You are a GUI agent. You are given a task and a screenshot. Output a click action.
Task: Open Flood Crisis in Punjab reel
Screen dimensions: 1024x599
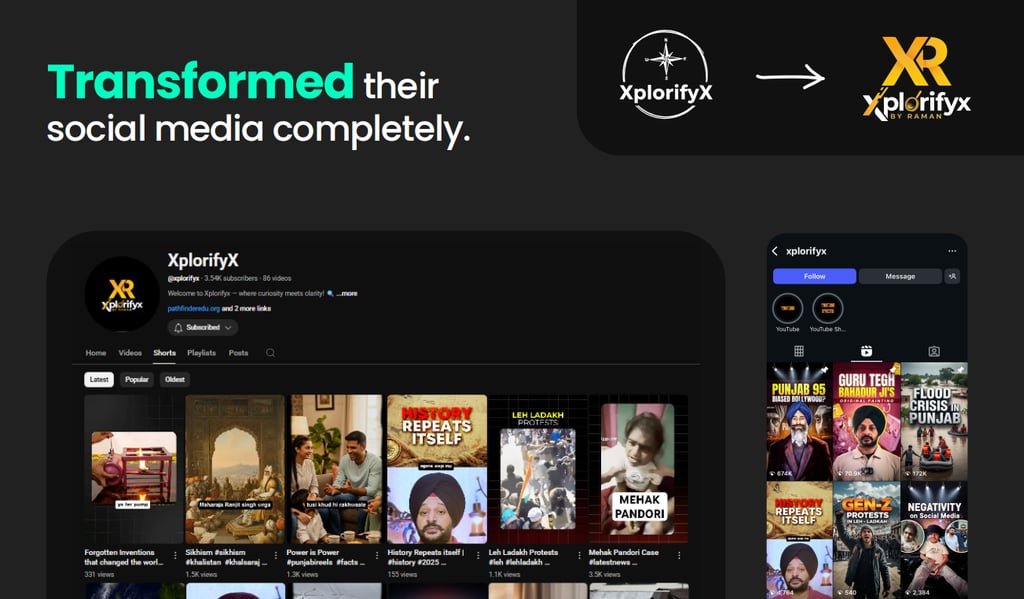[935, 421]
